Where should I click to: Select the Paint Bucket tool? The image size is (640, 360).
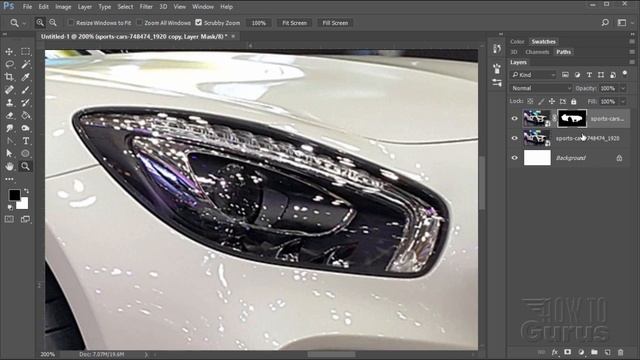25,116
